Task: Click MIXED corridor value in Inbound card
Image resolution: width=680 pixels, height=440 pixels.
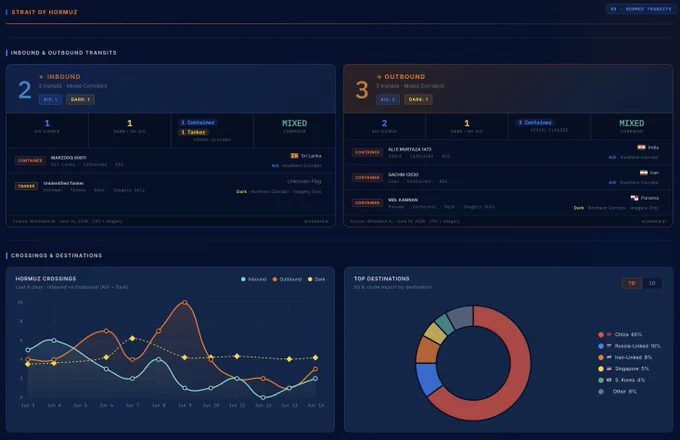Action: [x=294, y=123]
